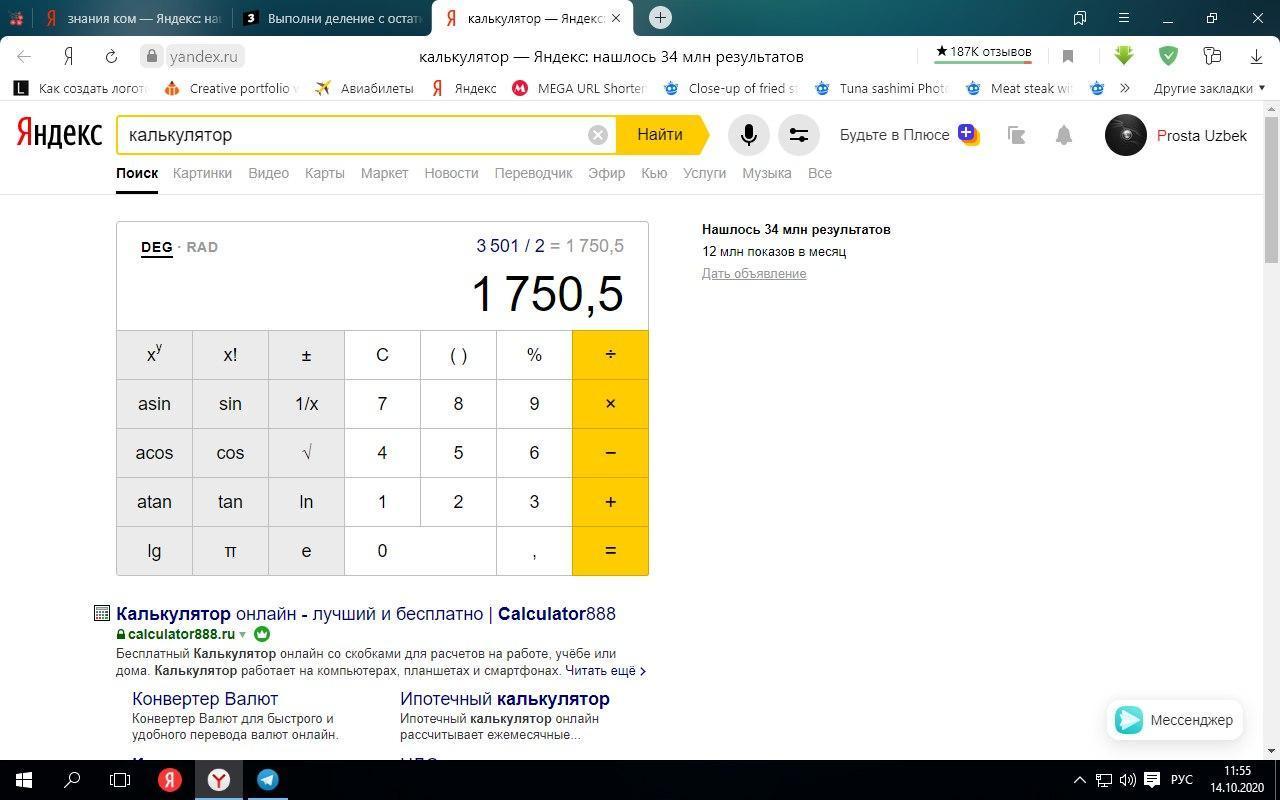Click the microphone voice search icon
Image resolution: width=1280 pixels, height=800 pixels.
tap(748, 135)
